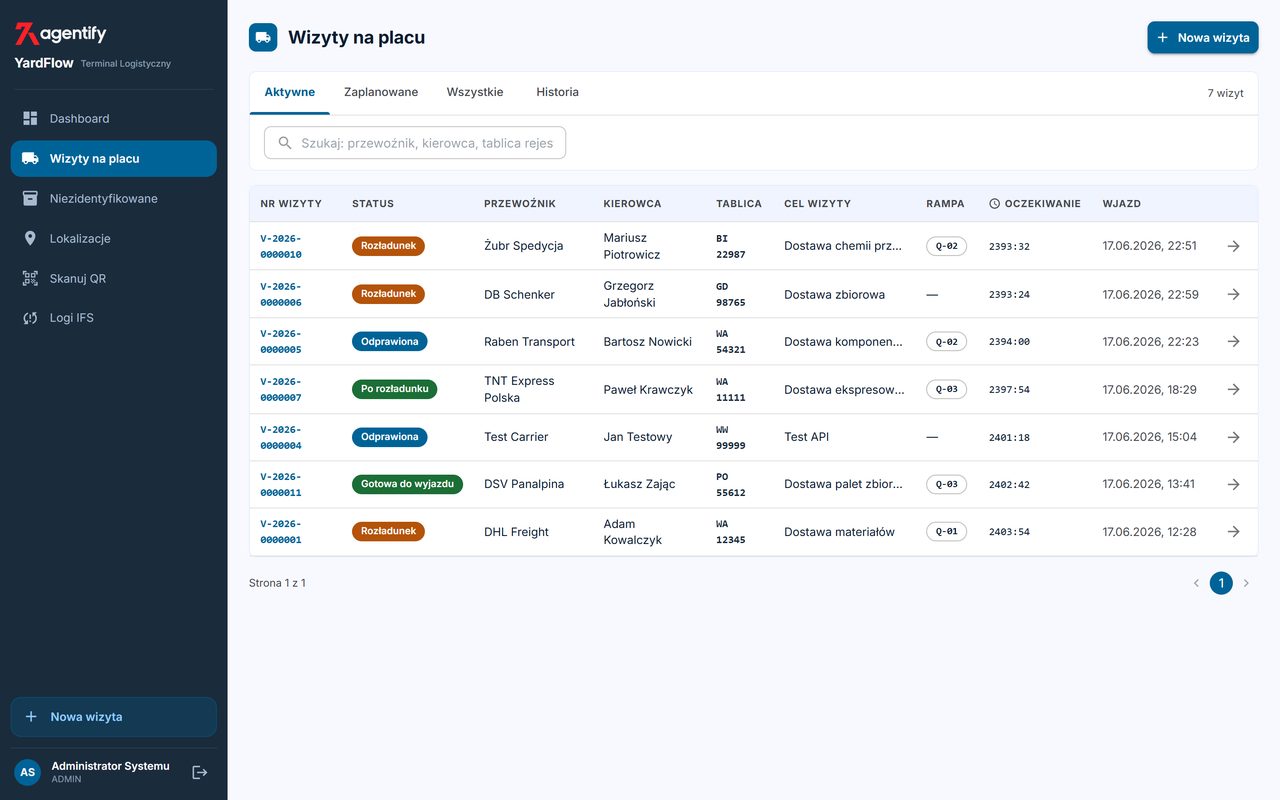Switch to the Wszystkie tab
Image resolution: width=1280 pixels, height=800 pixels.
tap(475, 92)
